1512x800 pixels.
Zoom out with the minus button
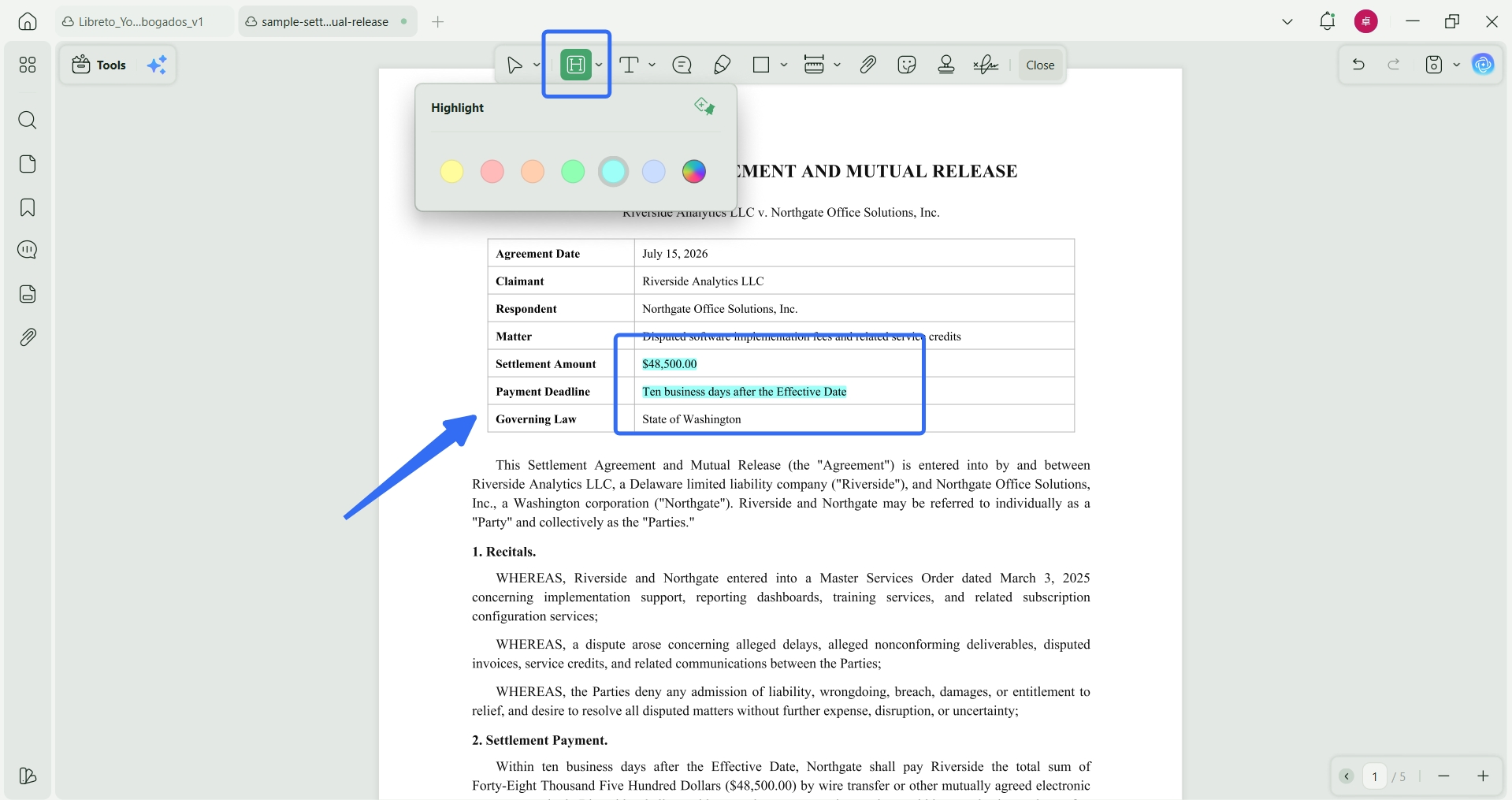pos(1443,776)
